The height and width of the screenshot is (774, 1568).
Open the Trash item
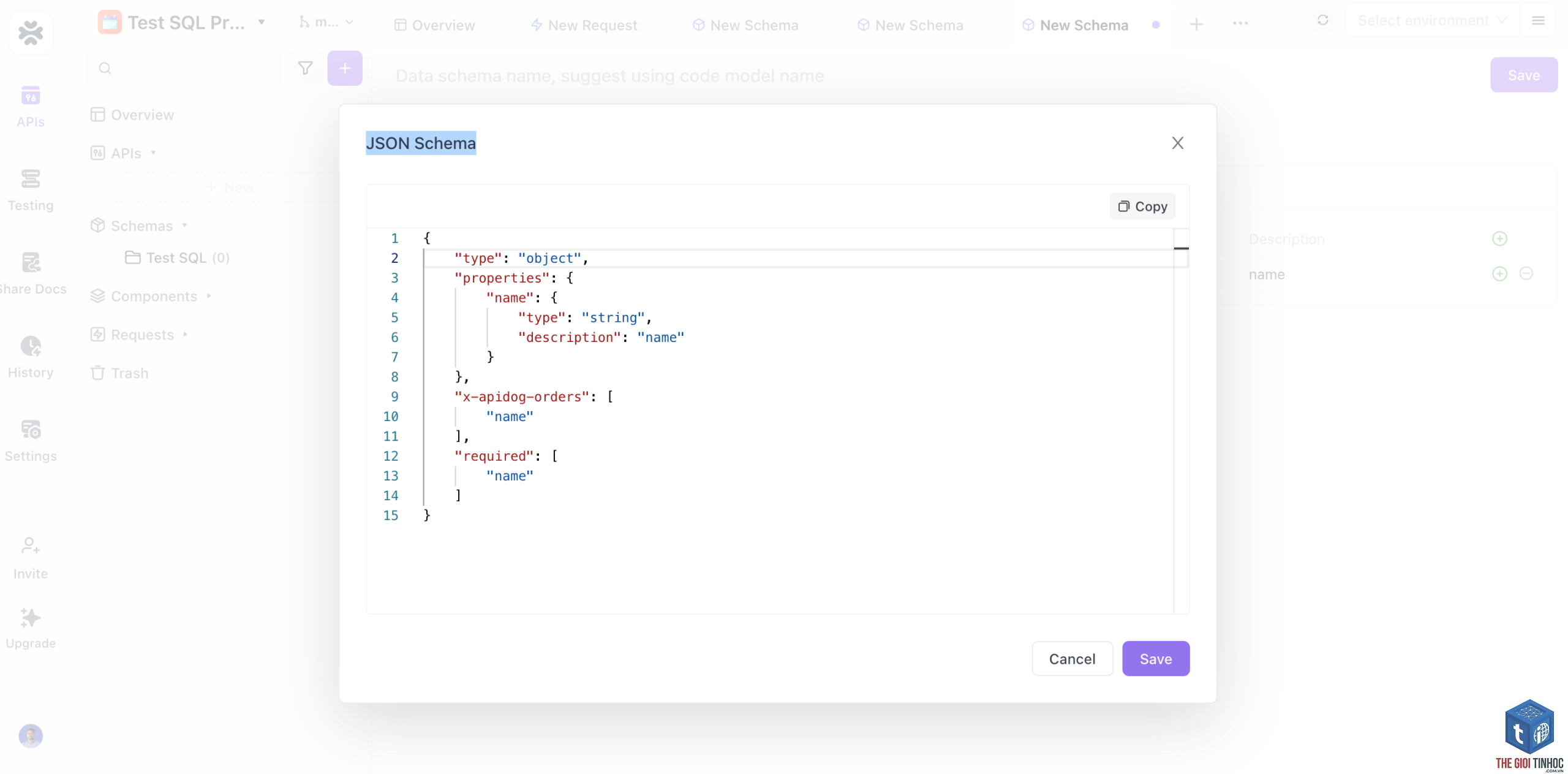click(x=119, y=373)
